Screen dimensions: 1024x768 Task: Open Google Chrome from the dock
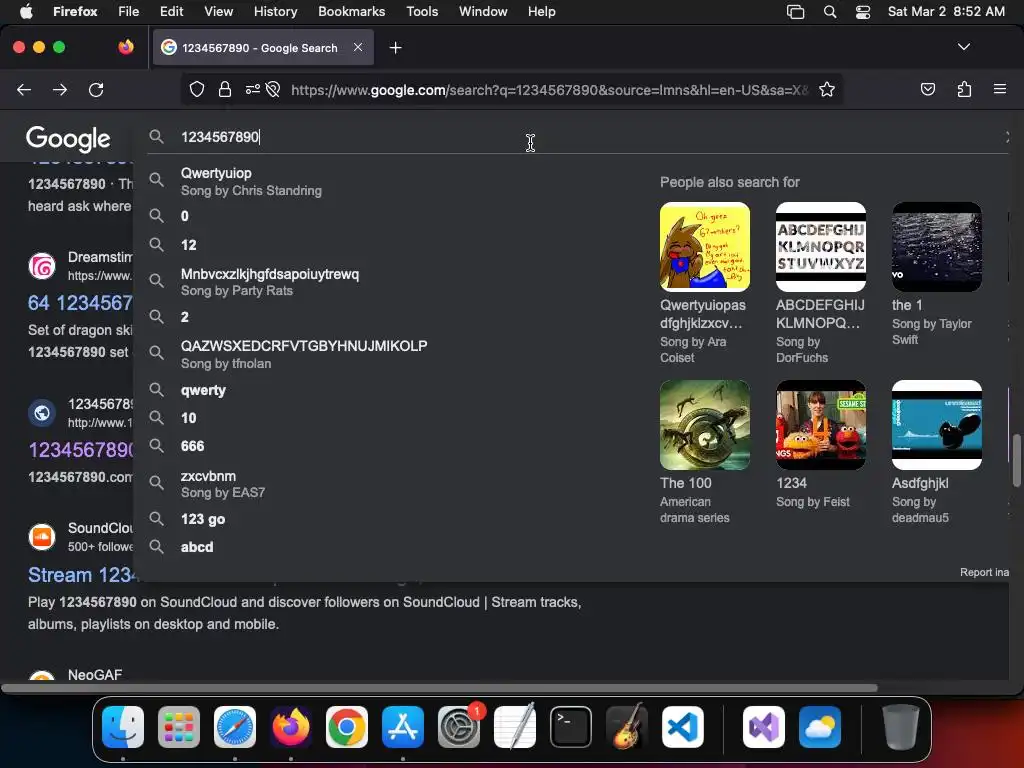347,727
